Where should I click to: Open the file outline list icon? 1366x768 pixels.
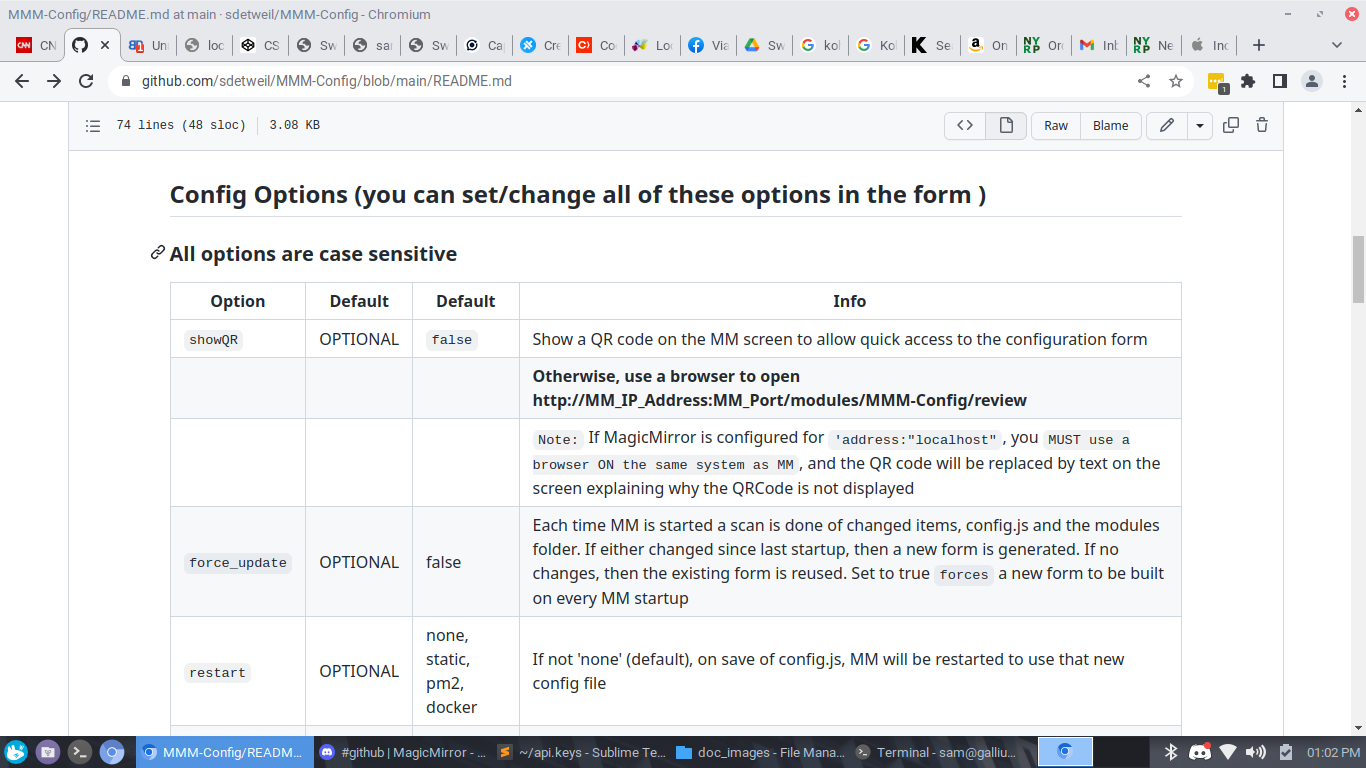(x=92, y=125)
